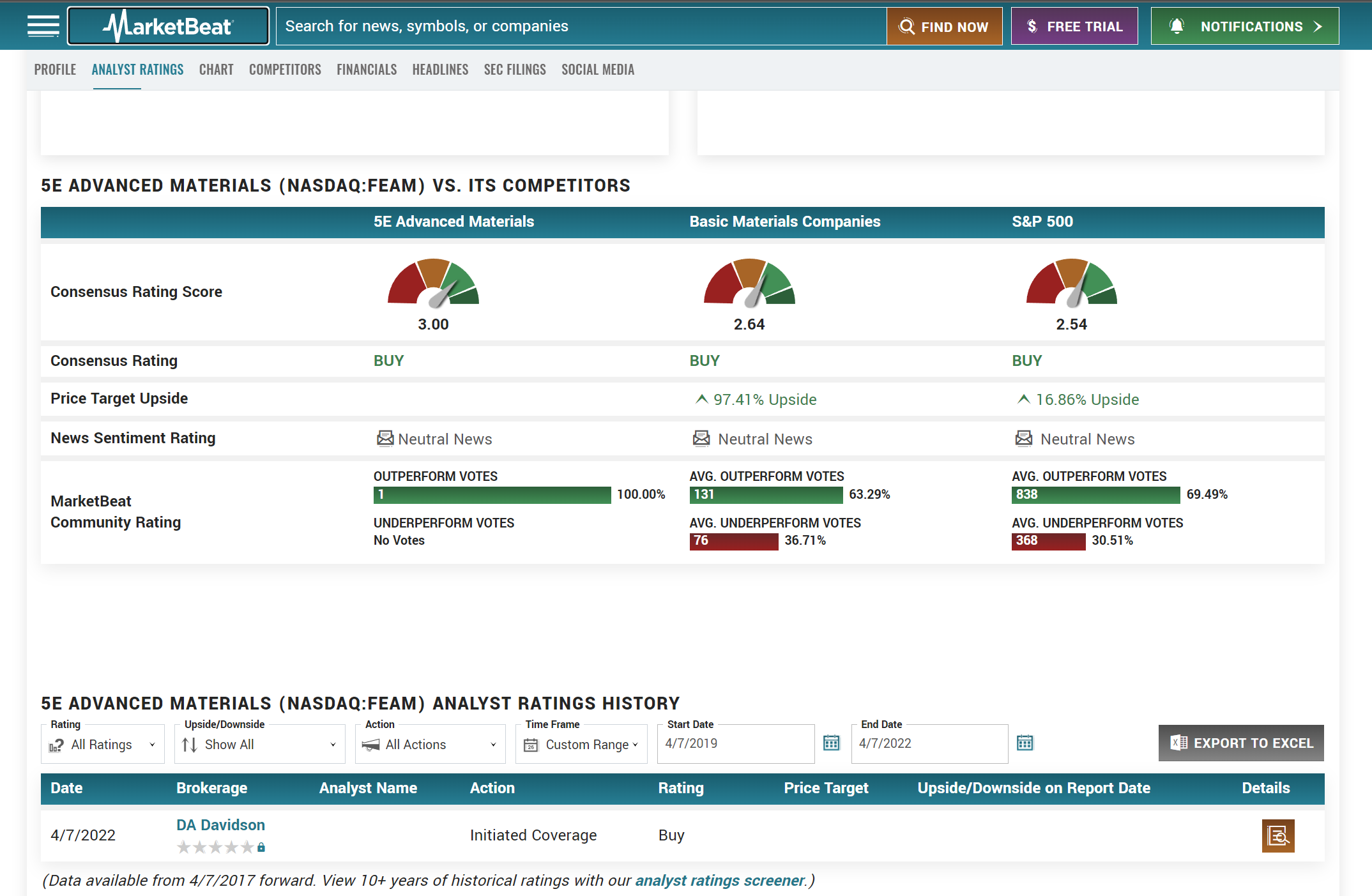Click the S&P 500 Neutral News envelope icon
1372x896 pixels.
pyautogui.click(x=1024, y=438)
